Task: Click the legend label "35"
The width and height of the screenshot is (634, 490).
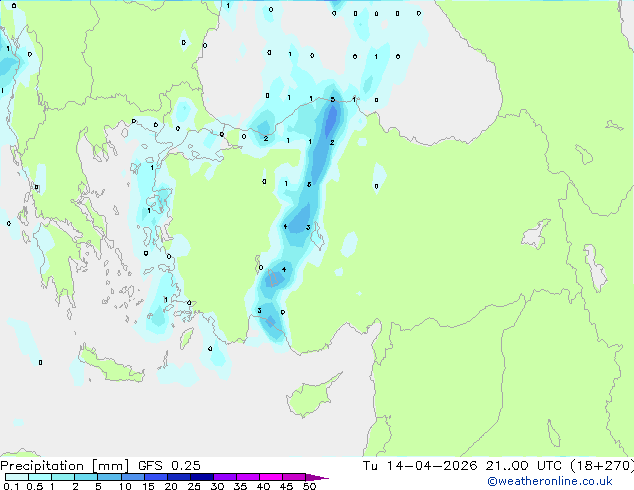Action: coord(240,486)
